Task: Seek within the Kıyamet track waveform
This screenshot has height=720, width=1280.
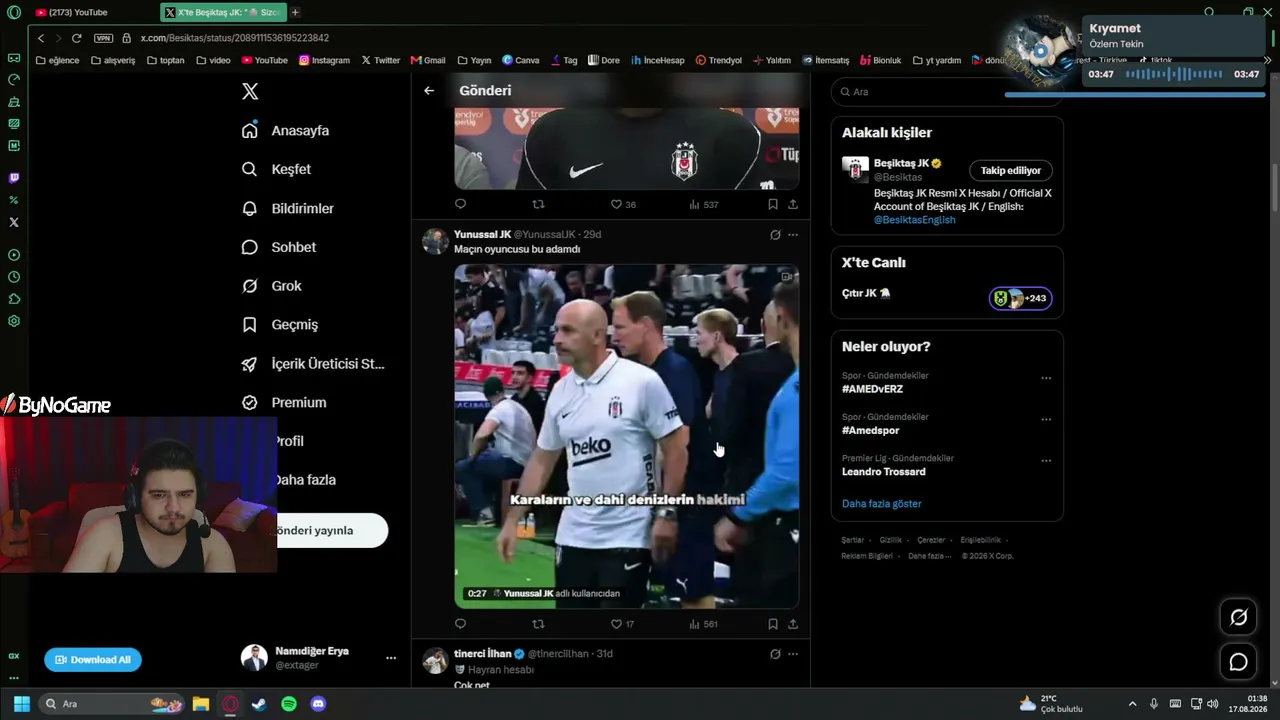Action: click(x=1174, y=74)
